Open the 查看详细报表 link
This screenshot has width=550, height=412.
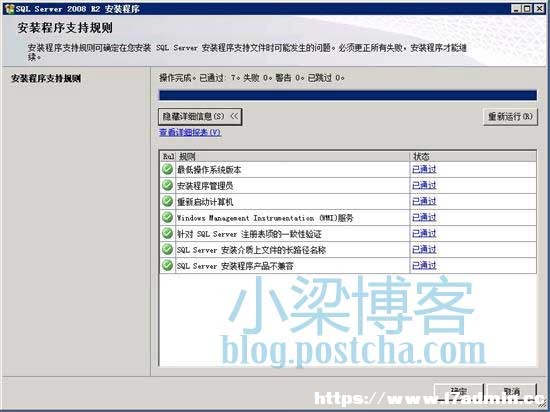point(190,133)
